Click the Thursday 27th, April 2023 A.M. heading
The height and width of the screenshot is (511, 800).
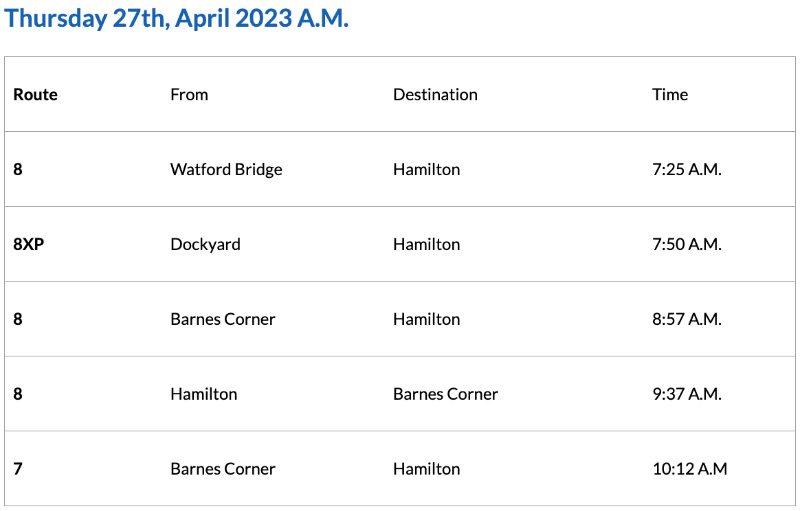(x=177, y=19)
